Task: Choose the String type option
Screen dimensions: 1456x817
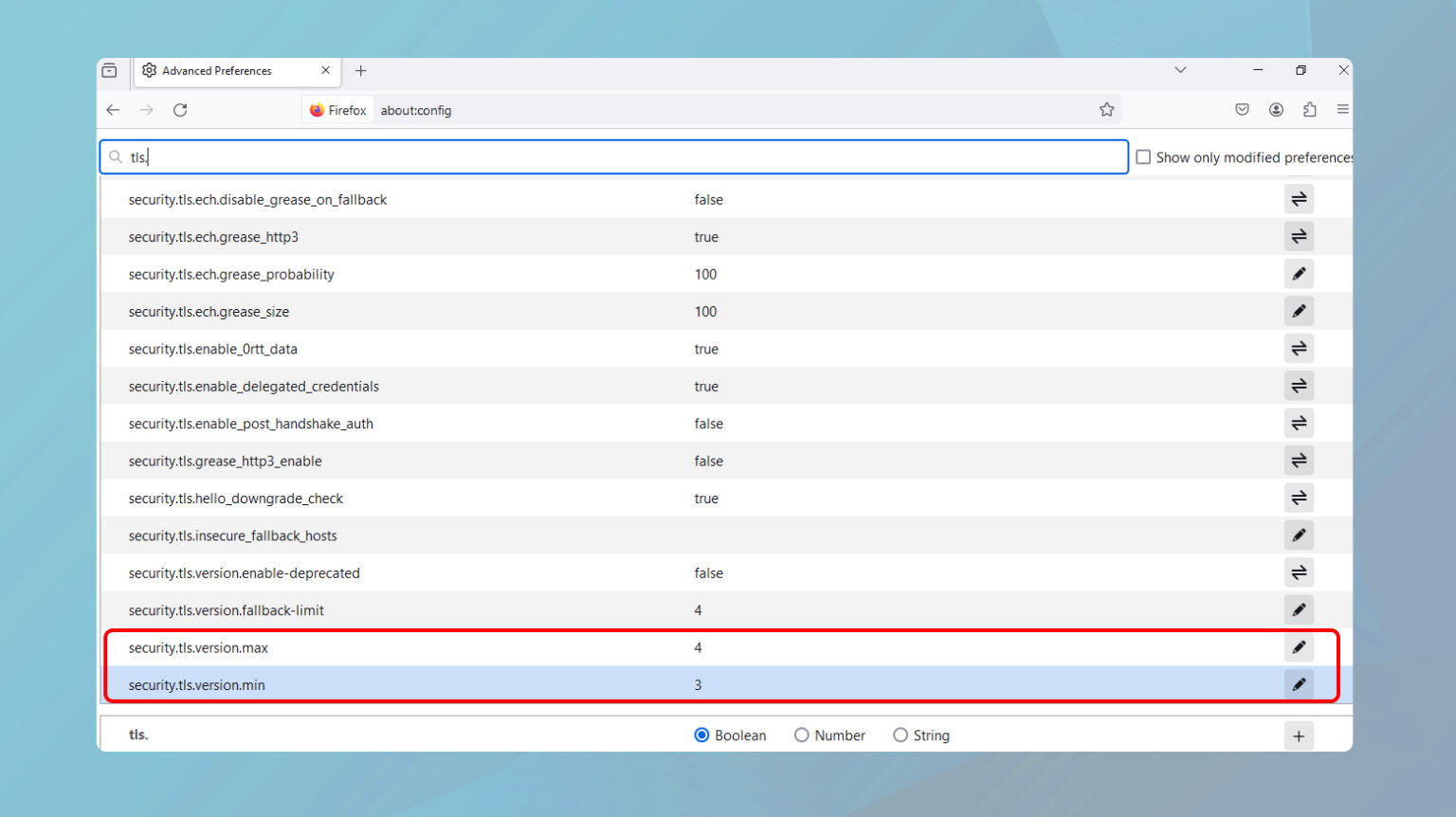Action: 901,735
